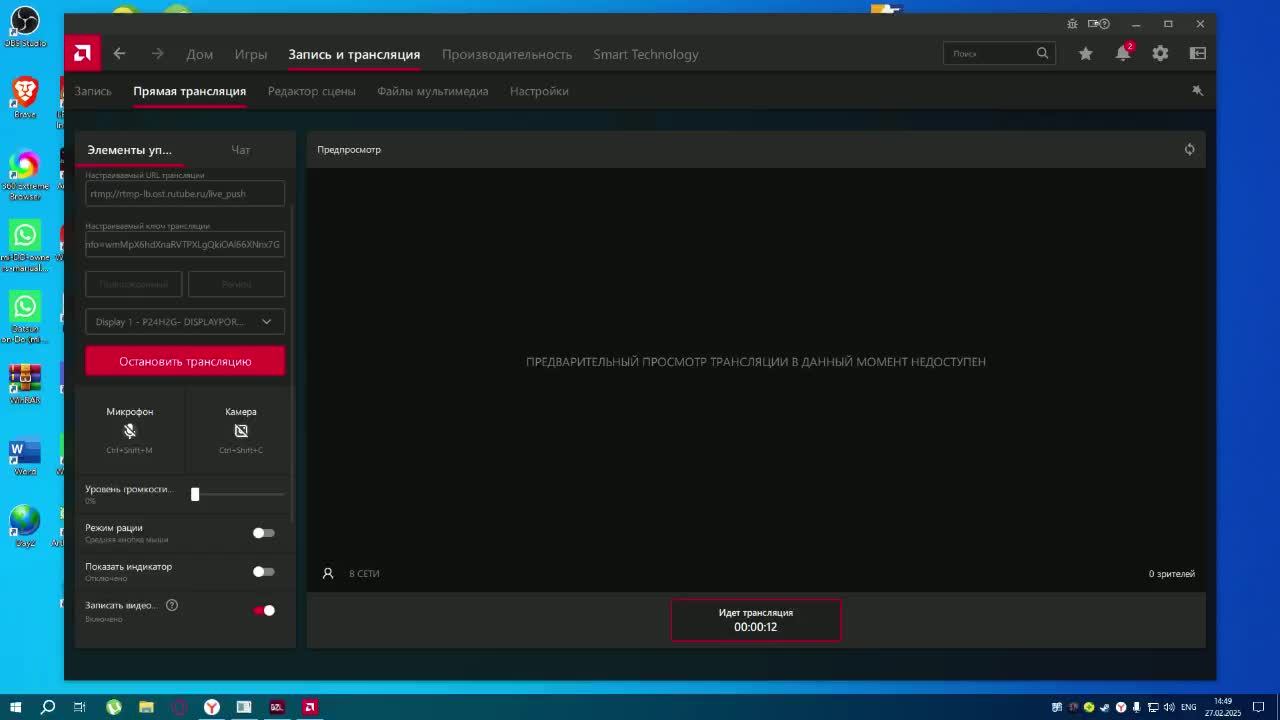Click the viewers person icon
Viewport: 1280px width, 720px height.
coord(327,574)
